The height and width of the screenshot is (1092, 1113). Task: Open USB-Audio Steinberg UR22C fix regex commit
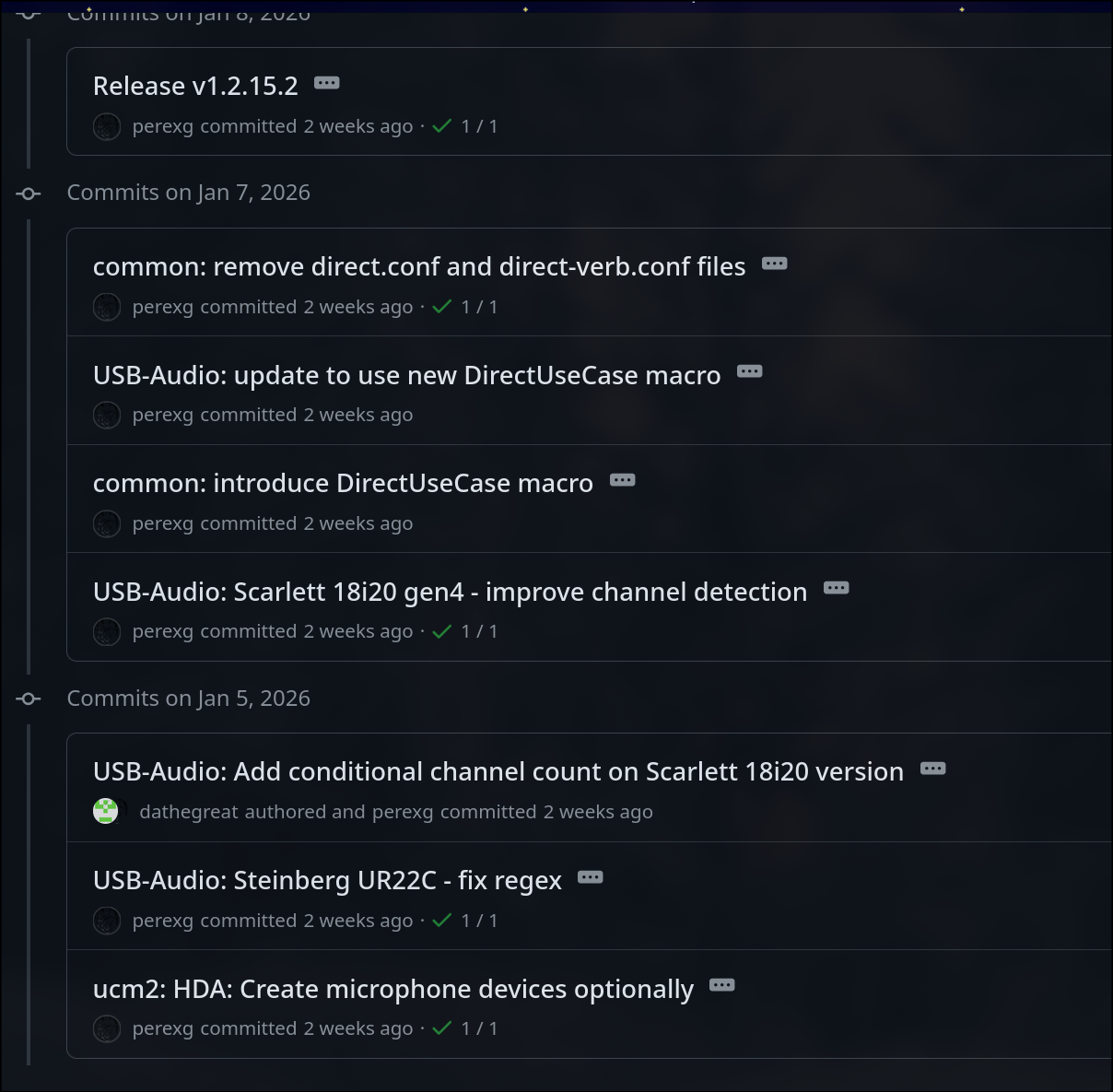coord(326,880)
